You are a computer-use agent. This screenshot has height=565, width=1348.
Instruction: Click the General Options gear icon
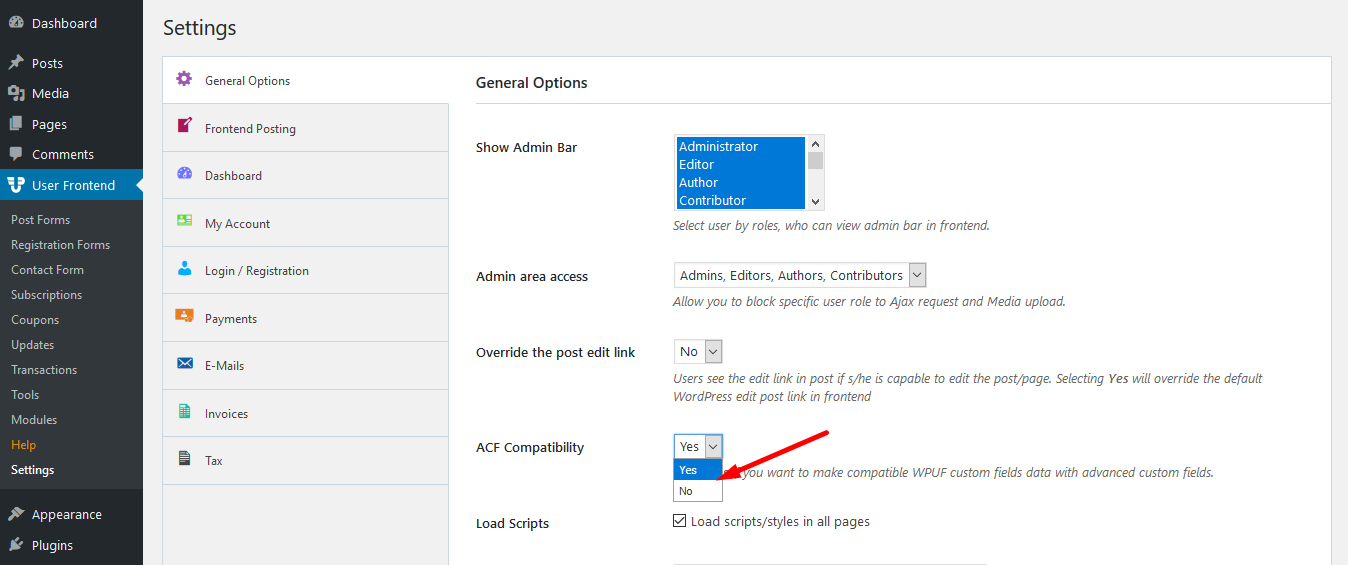click(x=184, y=79)
